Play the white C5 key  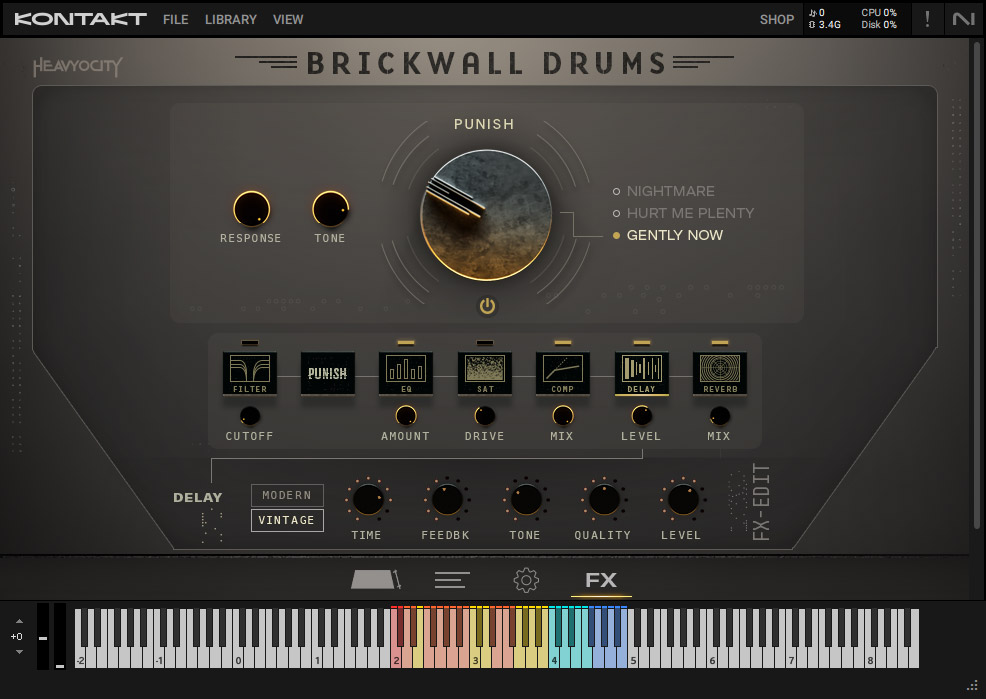pos(633,659)
